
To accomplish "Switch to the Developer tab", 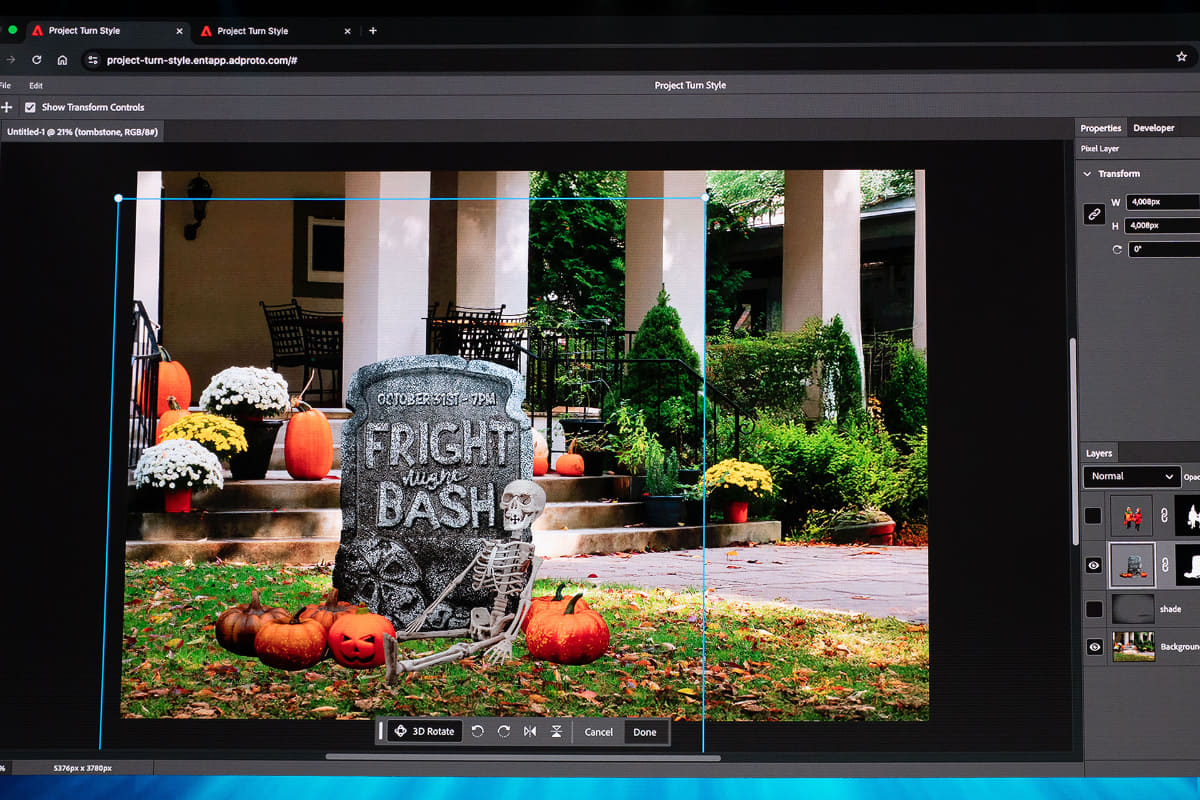I will (x=1153, y=128).
